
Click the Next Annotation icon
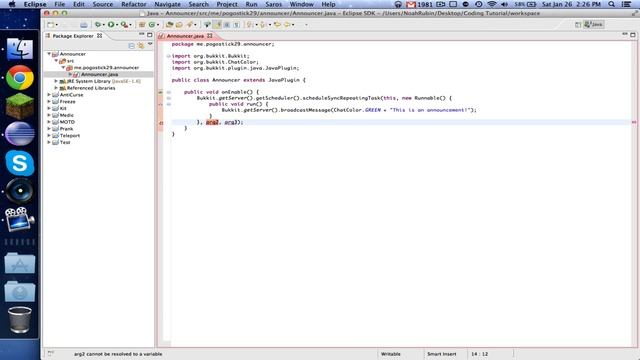click(x=250, y=25)
